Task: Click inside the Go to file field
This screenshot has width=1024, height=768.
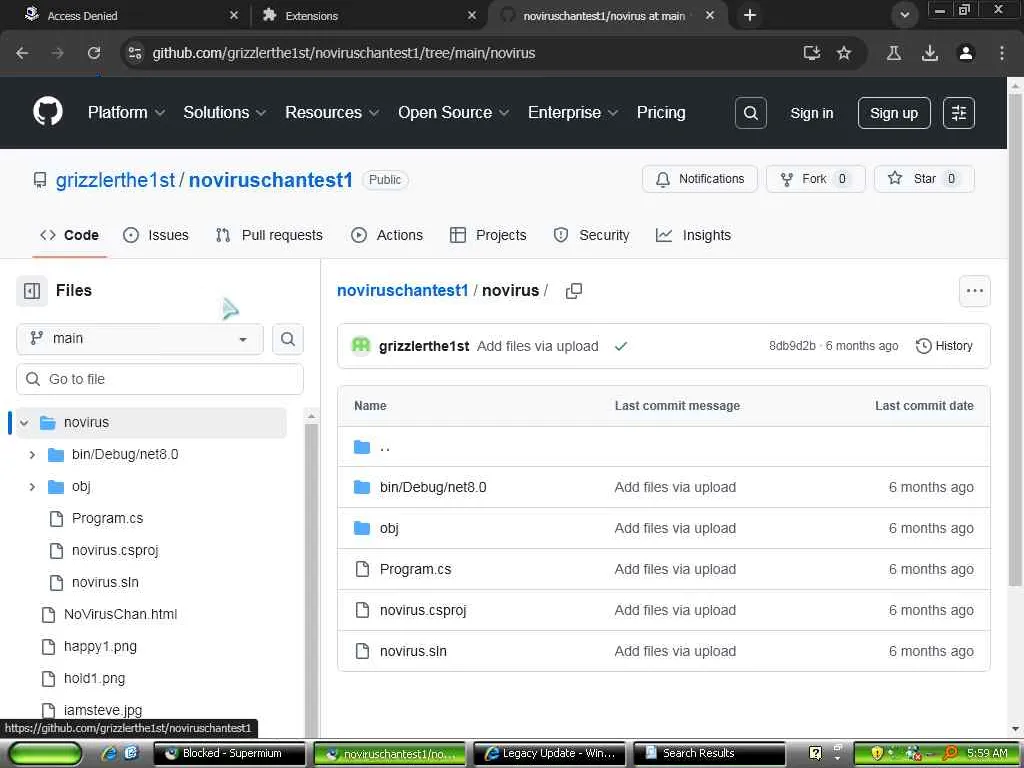Action: pyautogui.click(x=160, y=379)
